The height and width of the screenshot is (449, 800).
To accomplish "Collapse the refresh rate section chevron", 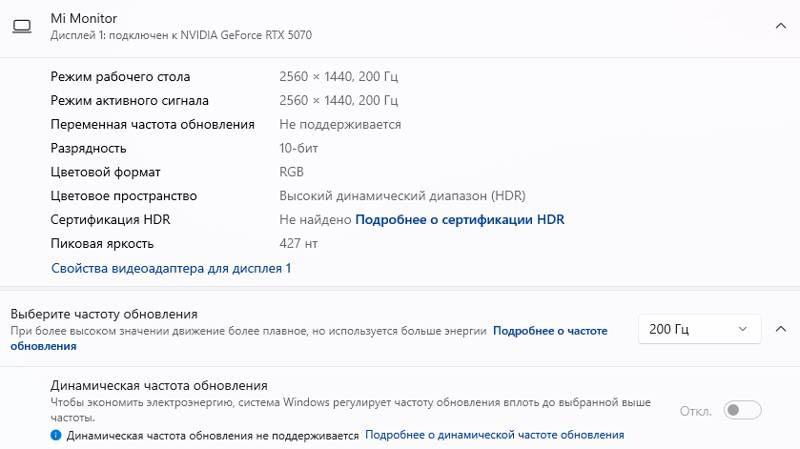I will [781, 329].
